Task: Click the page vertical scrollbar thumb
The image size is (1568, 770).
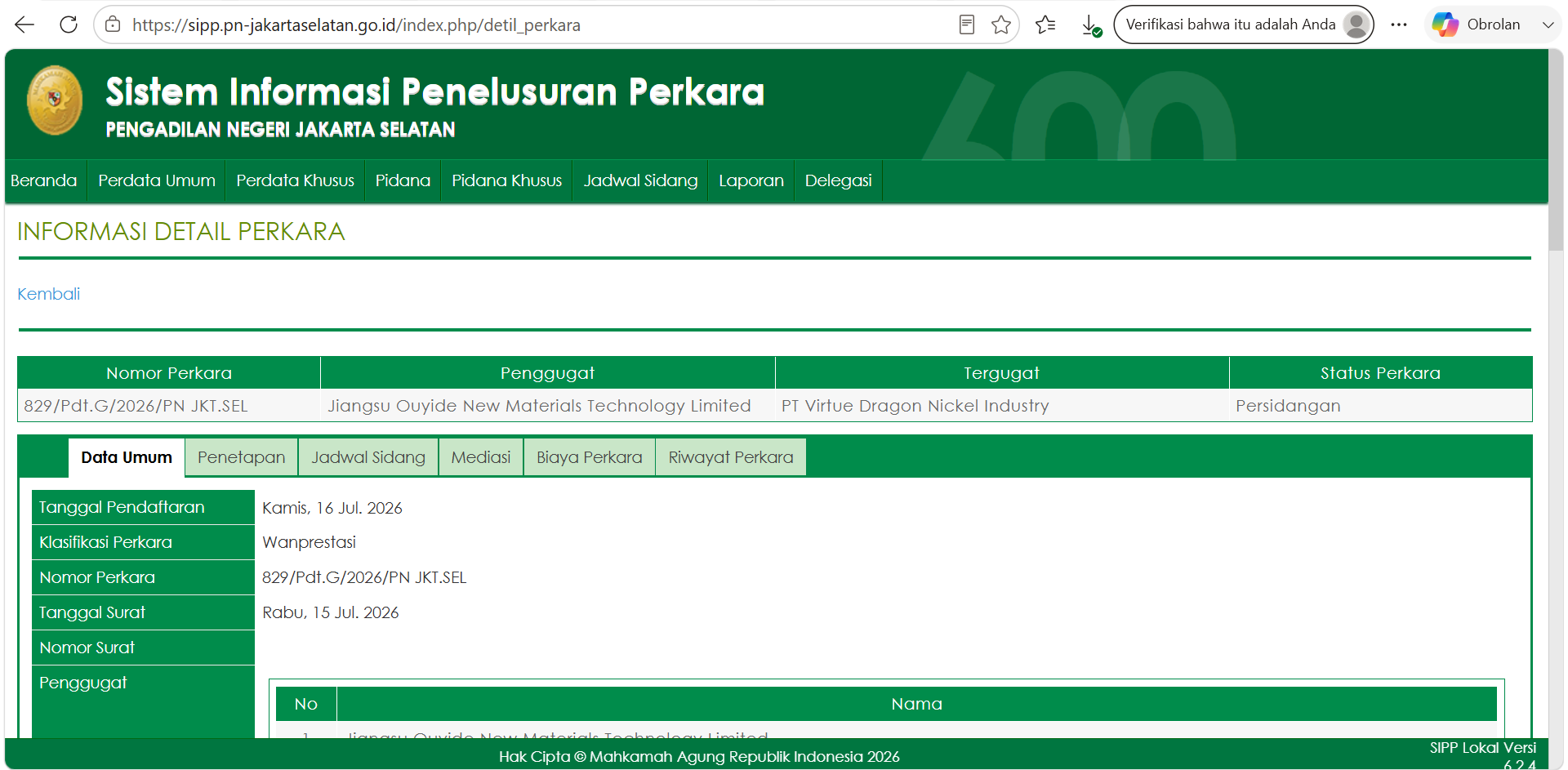Action: click(1556, 151)
